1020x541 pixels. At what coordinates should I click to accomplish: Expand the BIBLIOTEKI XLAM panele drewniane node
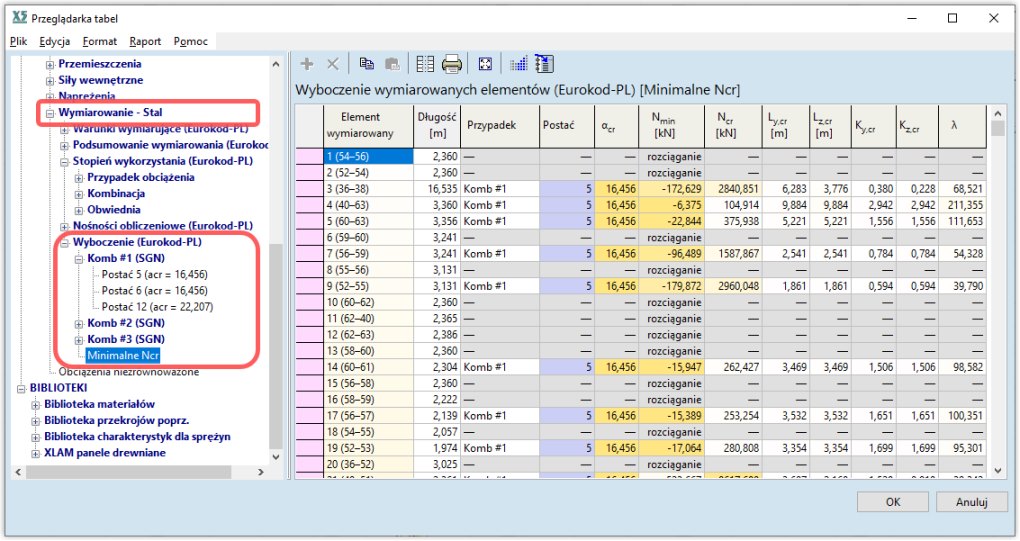pos(36,453)
